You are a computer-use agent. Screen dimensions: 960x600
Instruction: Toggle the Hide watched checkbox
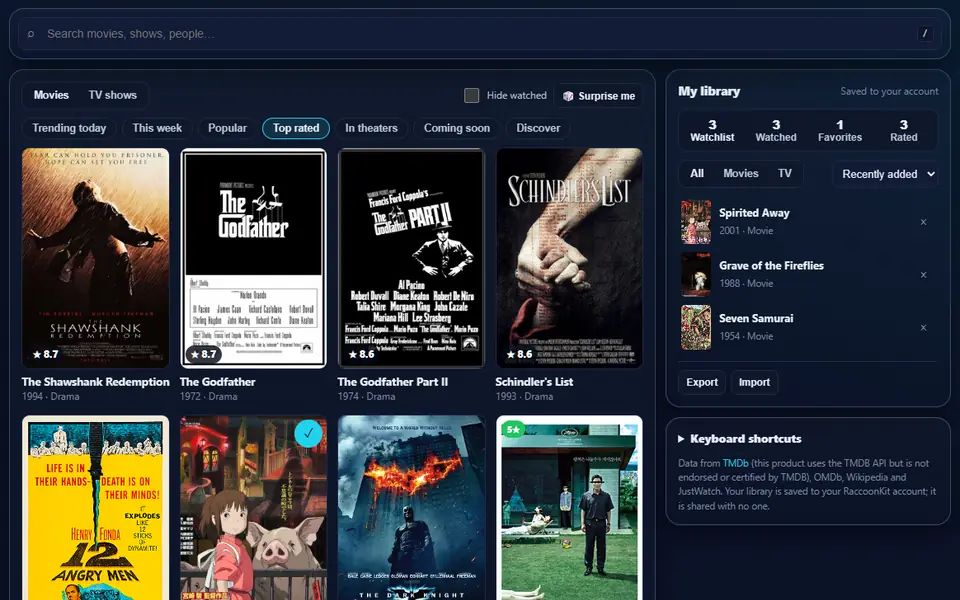[471, 96]
